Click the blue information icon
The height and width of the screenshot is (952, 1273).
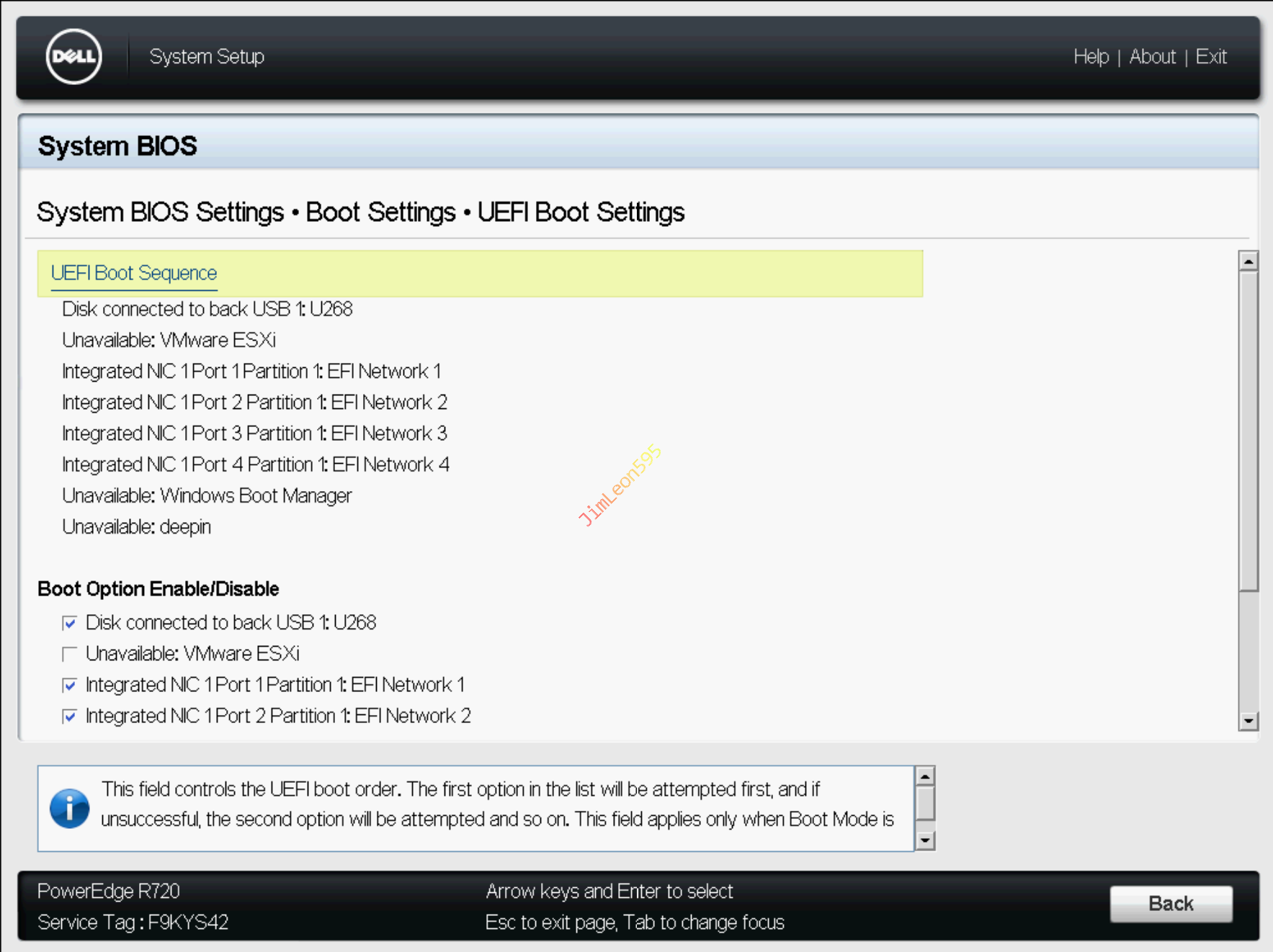click(69, 808)
